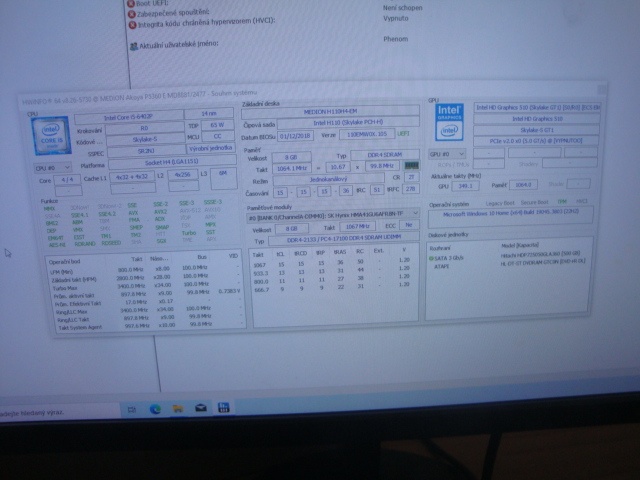Click the Intel HD Graphics 510 (Skylake GT1) field
Image resolution: width=640 pixels, height=480 pixels.
point(537,107)
